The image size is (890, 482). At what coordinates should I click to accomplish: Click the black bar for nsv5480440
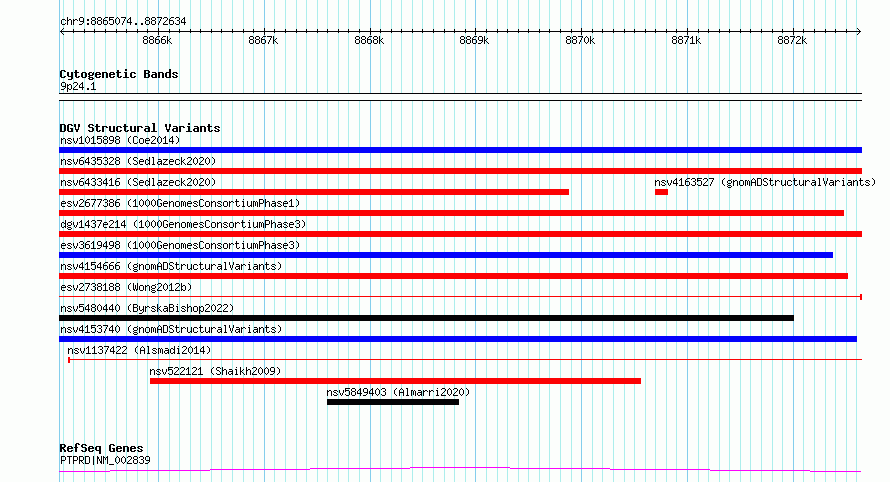(x=426, y=318)
